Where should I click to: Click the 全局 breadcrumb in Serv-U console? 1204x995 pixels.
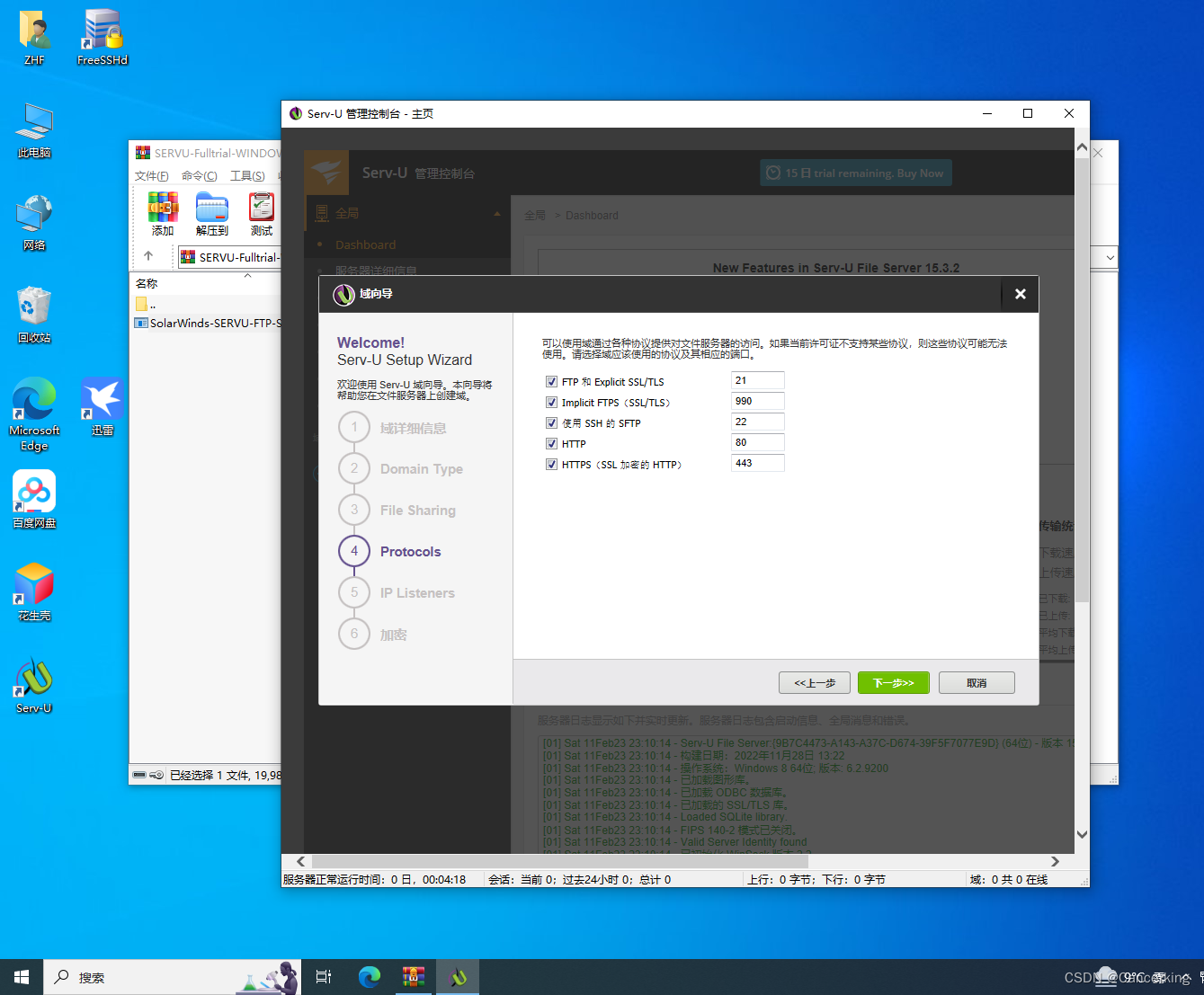[x=535, y=216]
